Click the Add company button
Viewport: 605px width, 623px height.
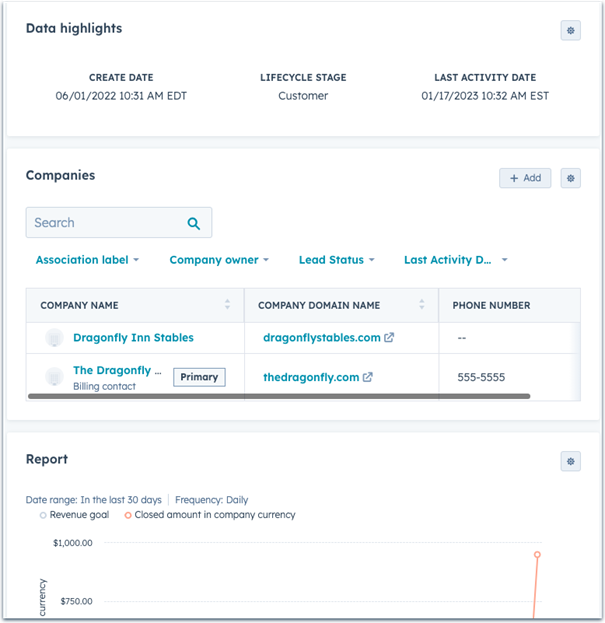(525, 178)
